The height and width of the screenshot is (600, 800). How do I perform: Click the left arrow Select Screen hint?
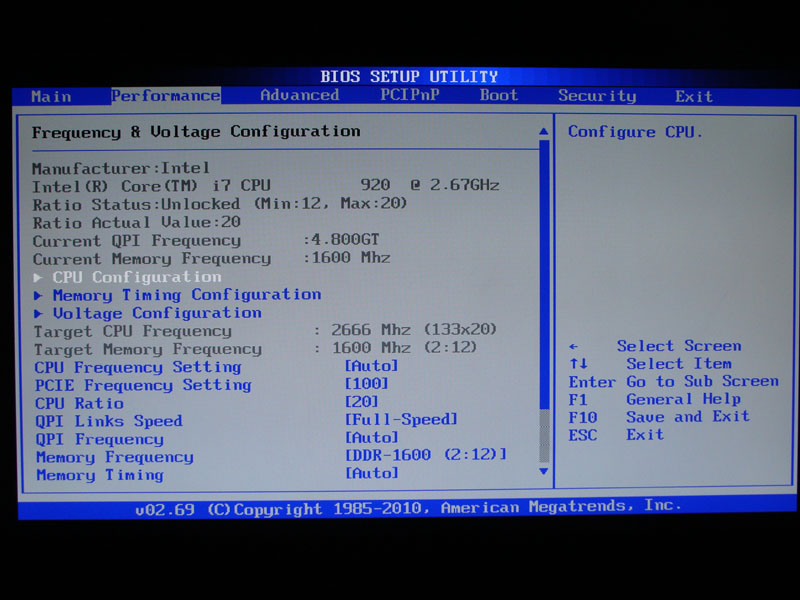pos(655,346)
